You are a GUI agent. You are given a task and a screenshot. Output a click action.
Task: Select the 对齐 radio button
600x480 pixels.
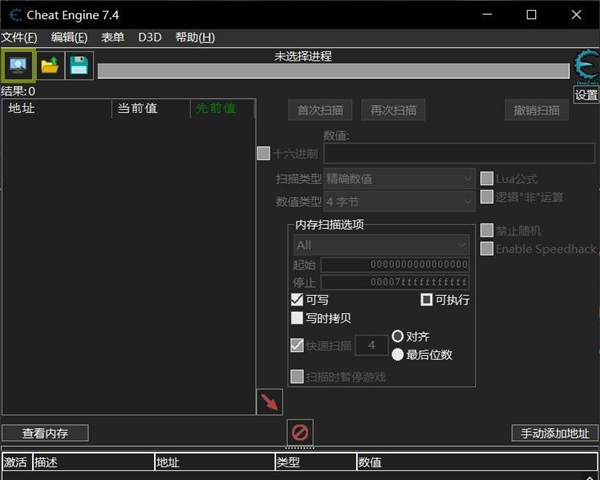click(x=398, y=337)
